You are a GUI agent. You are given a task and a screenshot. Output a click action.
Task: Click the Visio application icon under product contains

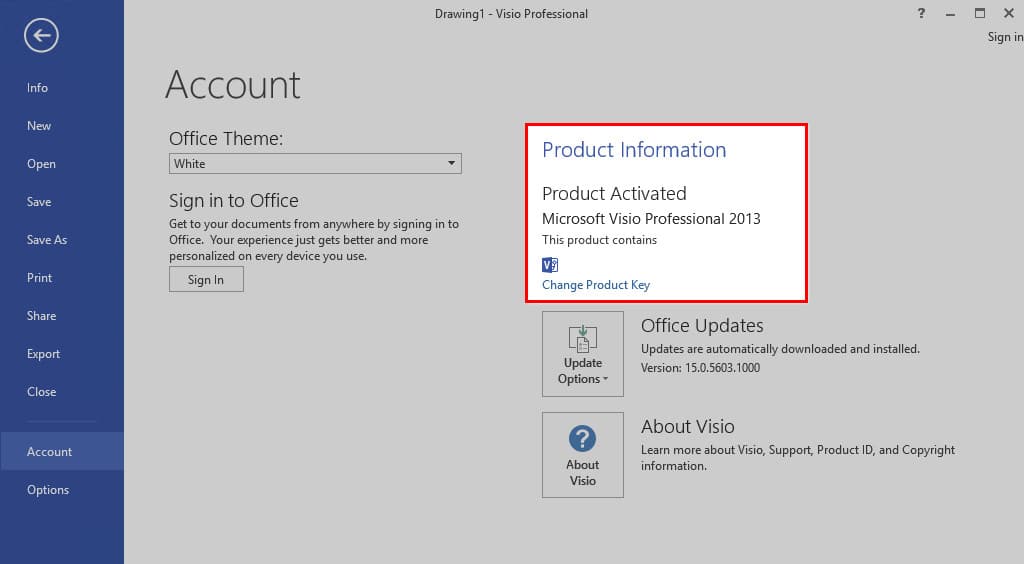pyautogui.click(x=550, y=264)
